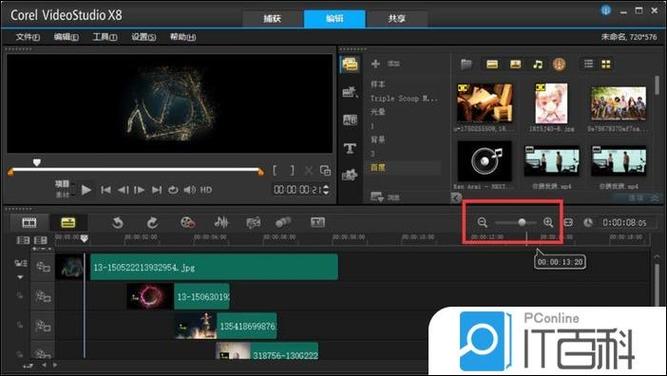This screenshot has width=667, height=376.
Task: Open the 文件 menu
Action: click(28, 37)
